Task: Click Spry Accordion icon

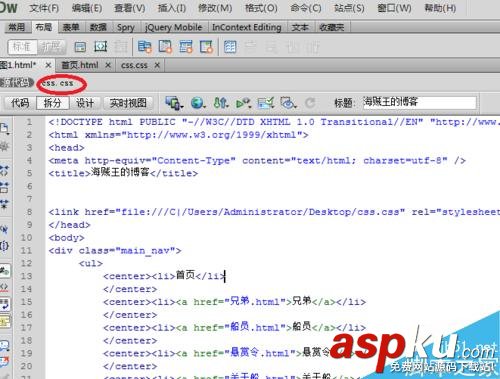Action: pyautogui.click(x=186, y=47)
